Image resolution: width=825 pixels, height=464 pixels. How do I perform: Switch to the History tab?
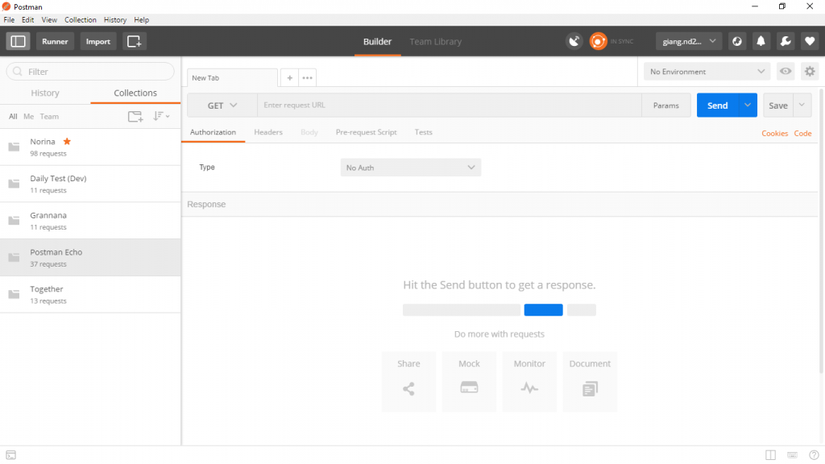[x=45, y=93]
